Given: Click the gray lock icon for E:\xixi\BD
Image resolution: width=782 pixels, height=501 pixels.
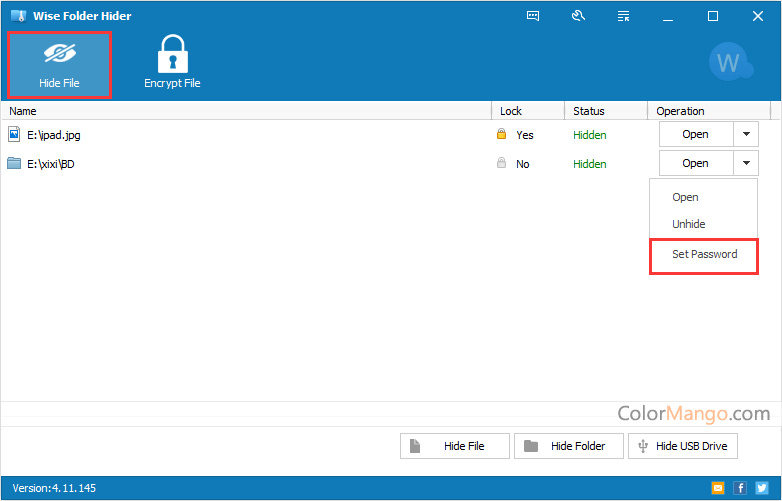Looking at the screenshot, I should [502, 163].
